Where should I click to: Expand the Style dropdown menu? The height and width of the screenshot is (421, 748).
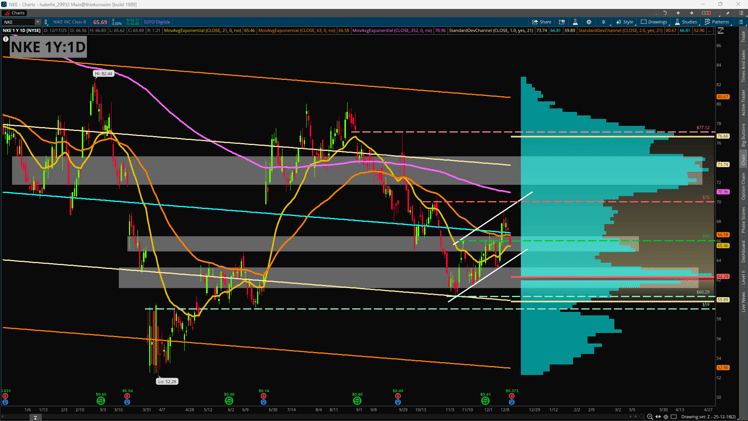point(624,22)
